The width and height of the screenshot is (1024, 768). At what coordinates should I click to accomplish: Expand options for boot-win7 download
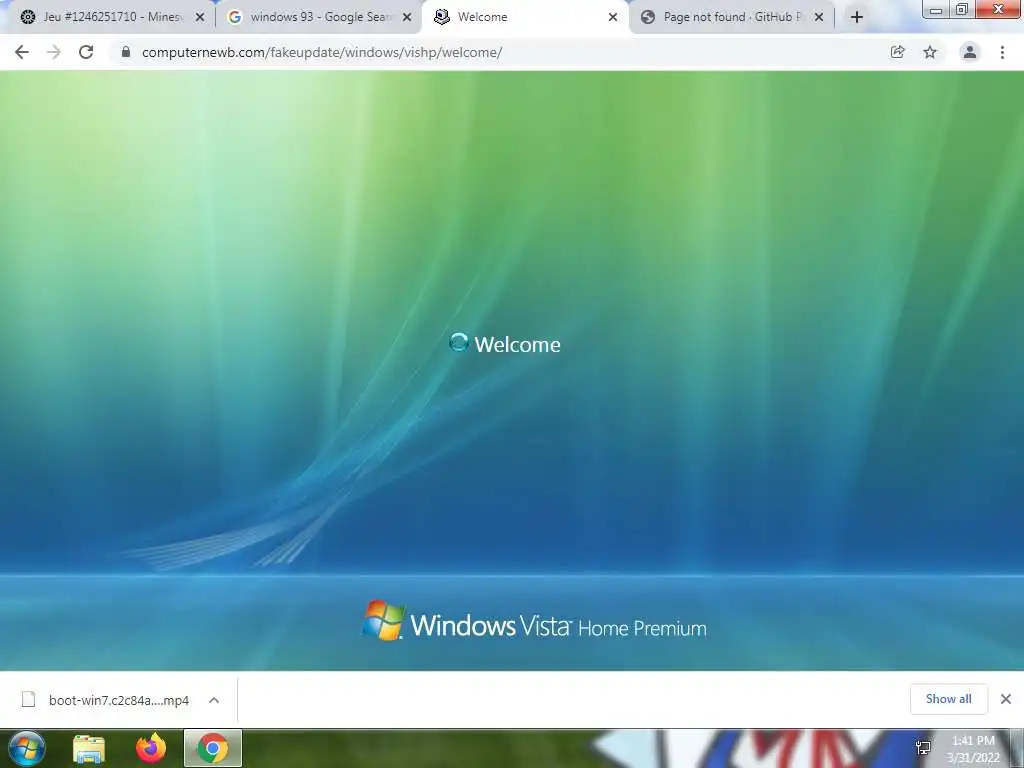(214, 700)
